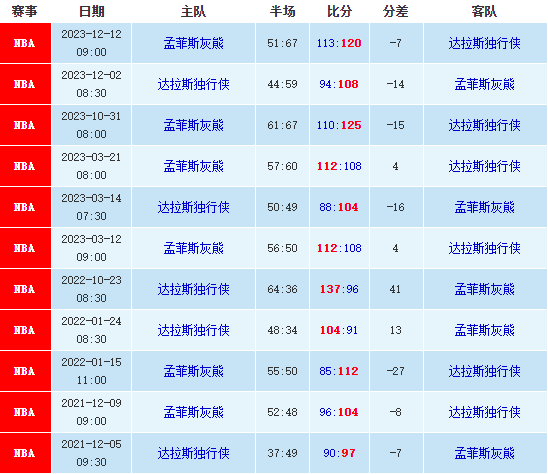Click NBA cell in the 2023-12-12 row
This screenshot has height=474, width=548.
(25, 43)
